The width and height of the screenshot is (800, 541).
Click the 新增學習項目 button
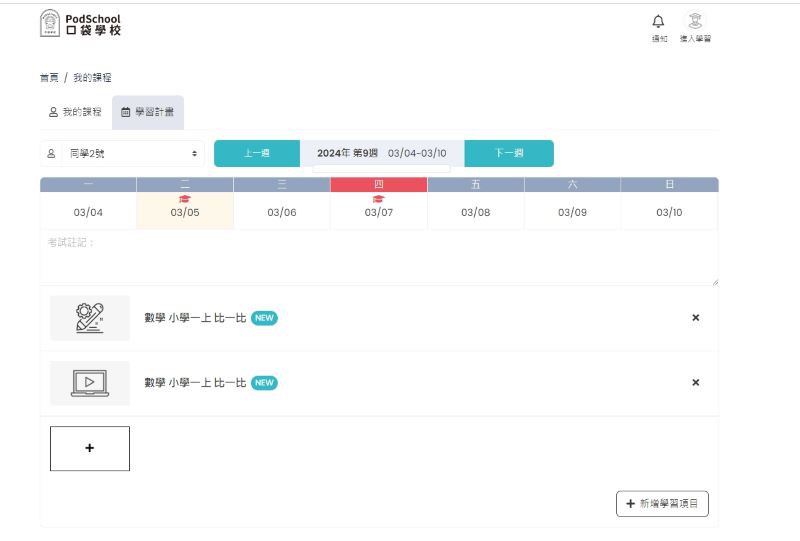pos(662,504)
